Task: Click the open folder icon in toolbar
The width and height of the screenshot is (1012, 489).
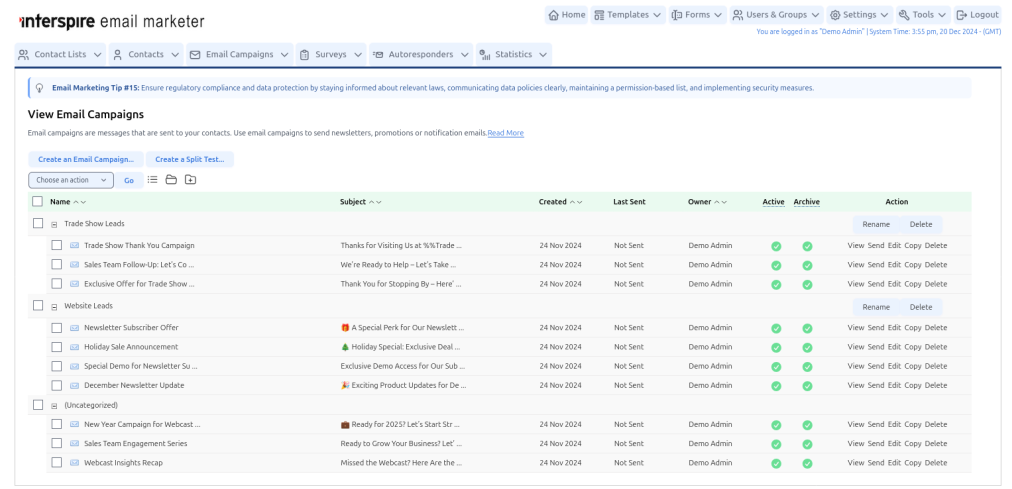Action: tap(171, 180)
